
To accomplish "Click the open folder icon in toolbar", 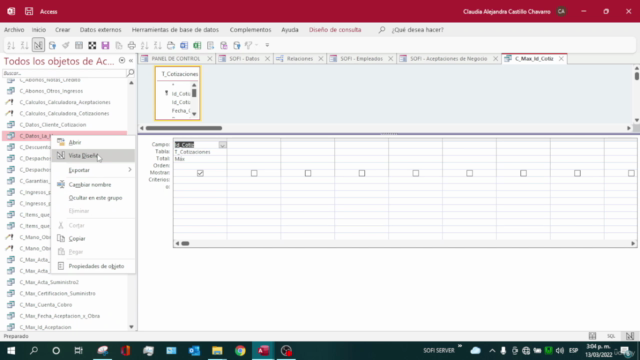I will click(x=171, y=45).
